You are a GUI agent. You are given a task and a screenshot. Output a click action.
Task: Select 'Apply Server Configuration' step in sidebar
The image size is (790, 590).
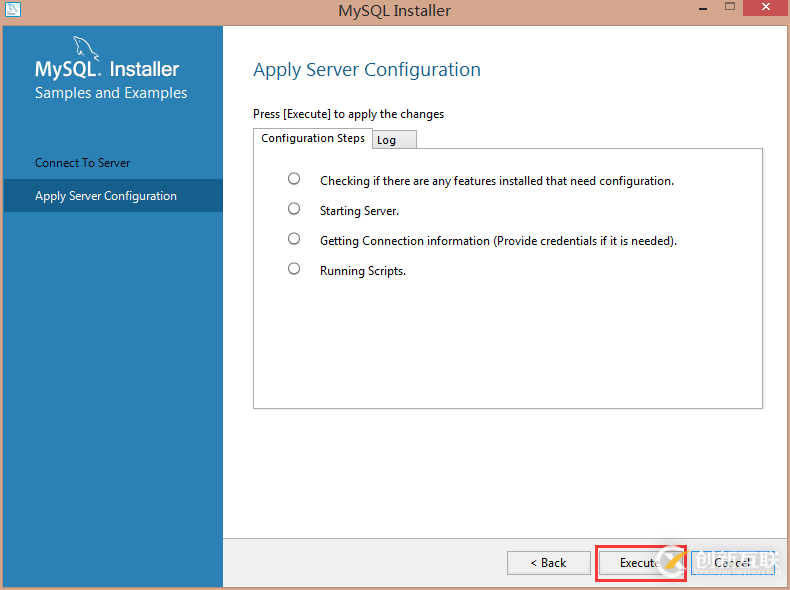tap(106, 196)
